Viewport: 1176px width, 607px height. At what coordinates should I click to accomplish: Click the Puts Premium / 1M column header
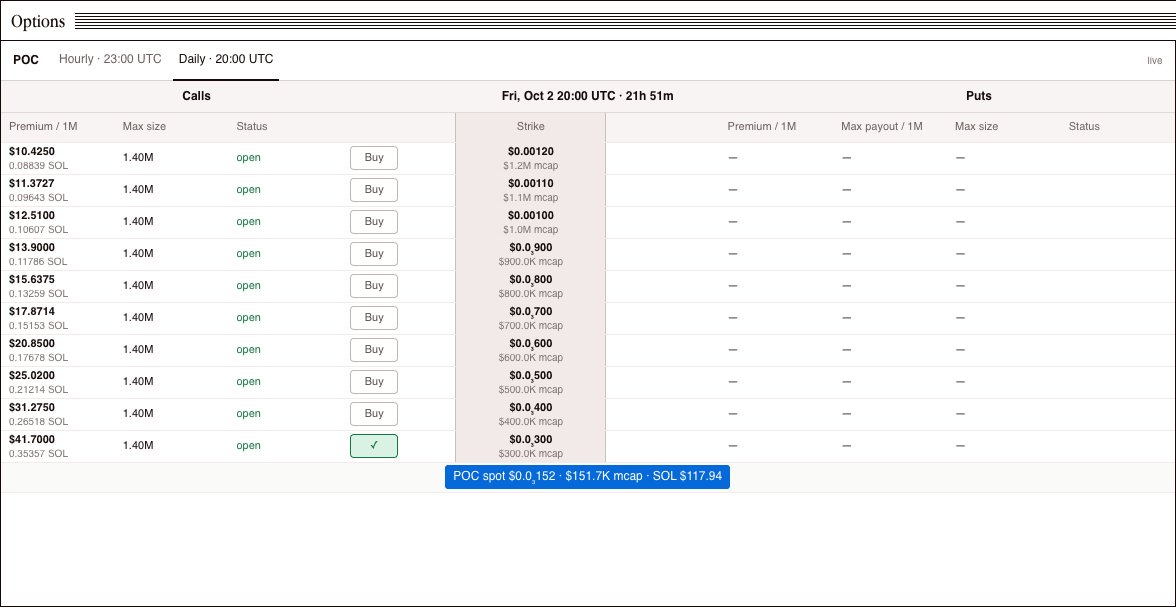coord(761,126)
